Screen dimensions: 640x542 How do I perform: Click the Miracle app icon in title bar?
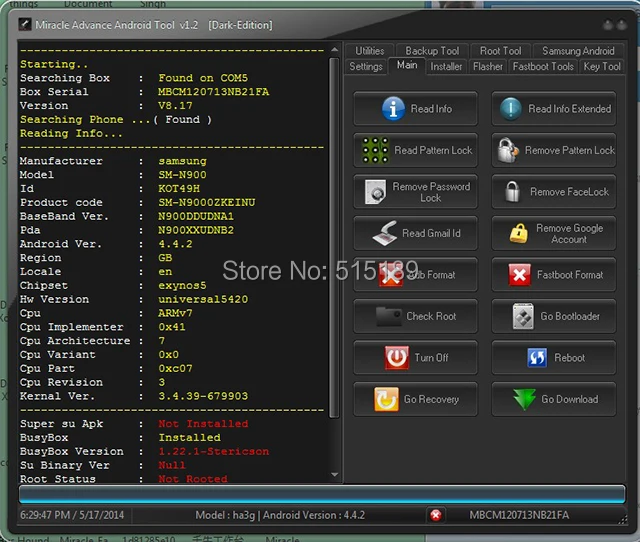click(x=24, y=24)
